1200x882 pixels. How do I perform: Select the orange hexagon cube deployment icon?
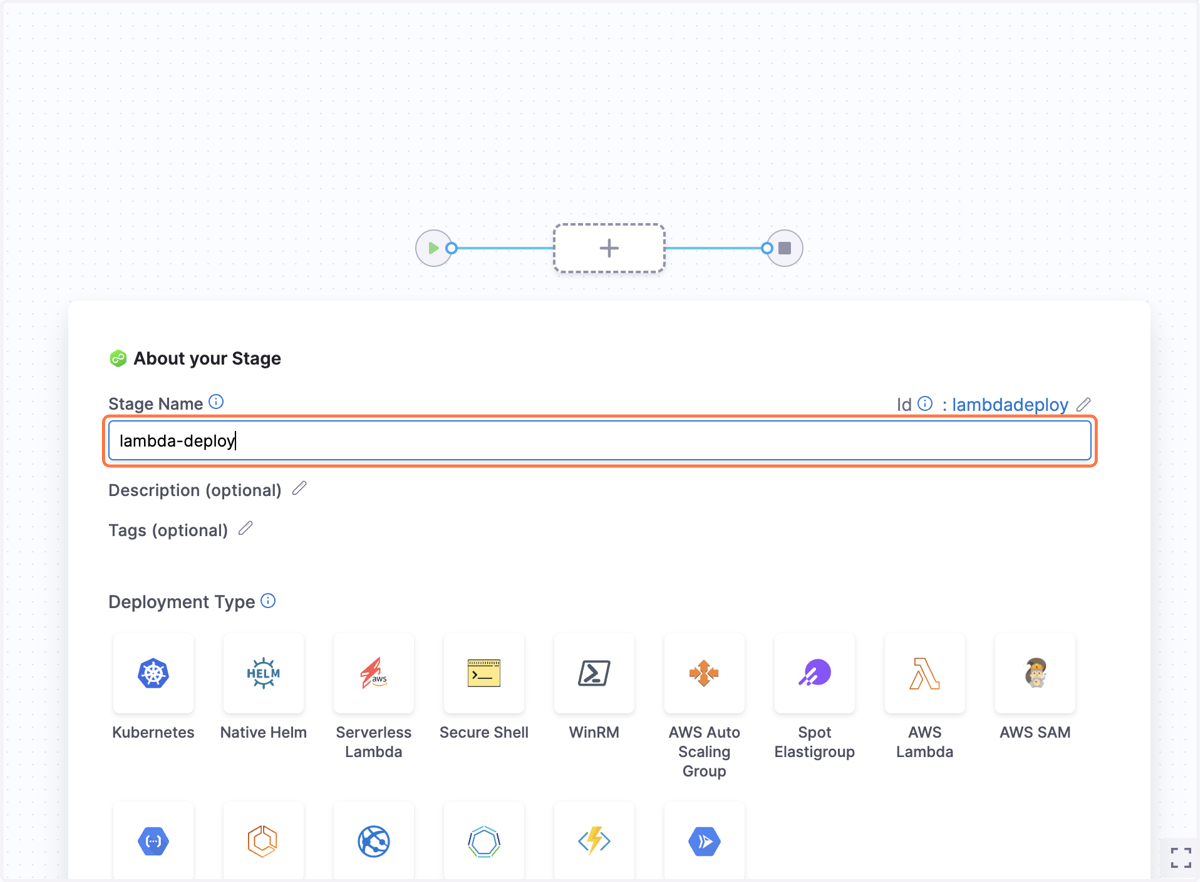263,841
